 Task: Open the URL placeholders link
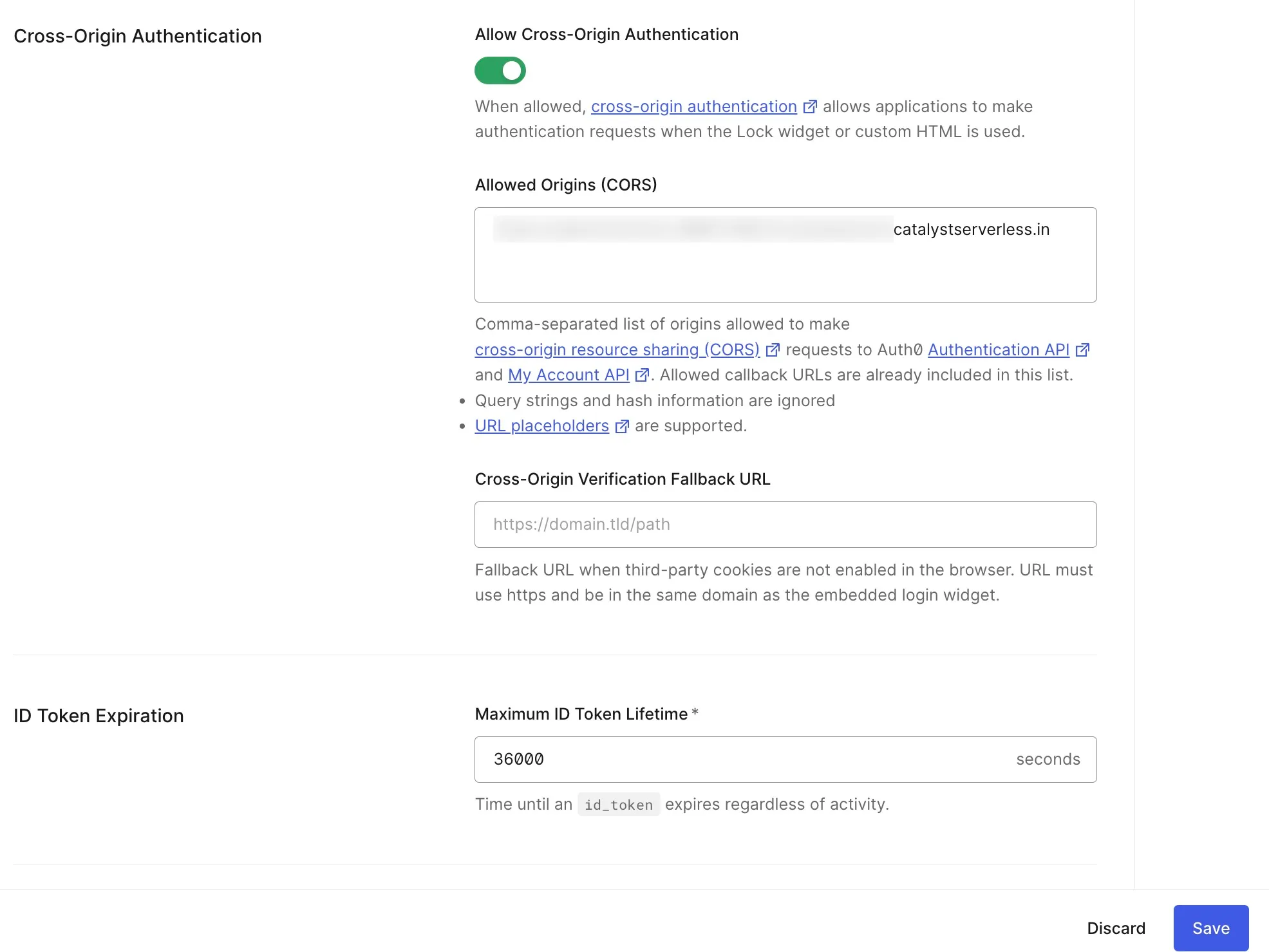541,426
